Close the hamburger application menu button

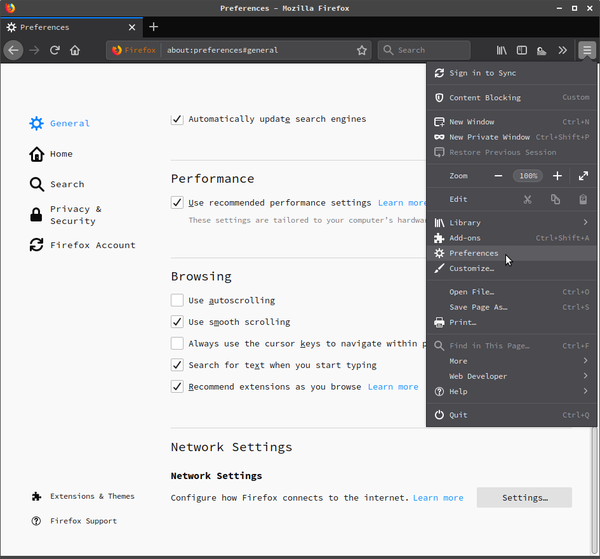point(587,50)
